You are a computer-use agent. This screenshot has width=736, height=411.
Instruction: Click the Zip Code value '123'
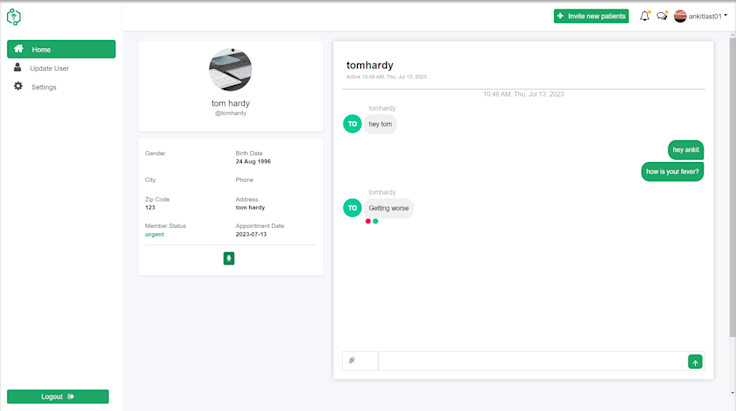point(150,207)
